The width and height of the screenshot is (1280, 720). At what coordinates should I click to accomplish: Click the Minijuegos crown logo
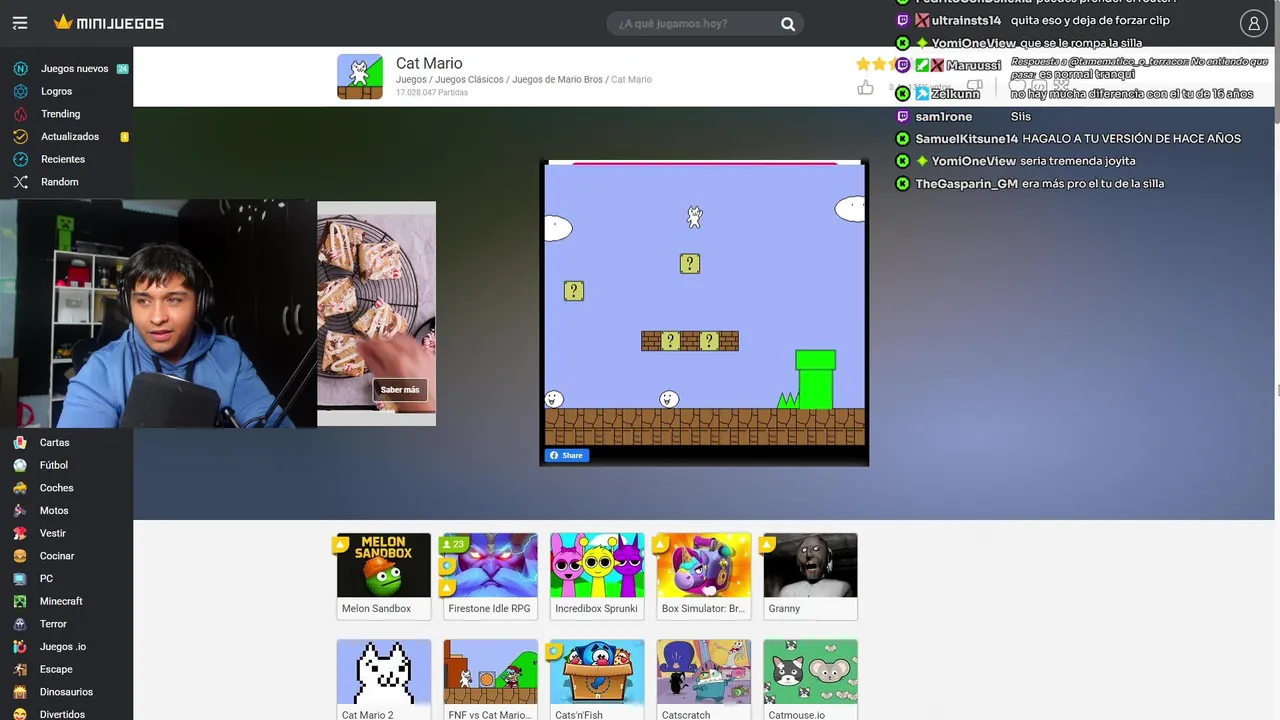pyautogui.click(x=108, y=23)
